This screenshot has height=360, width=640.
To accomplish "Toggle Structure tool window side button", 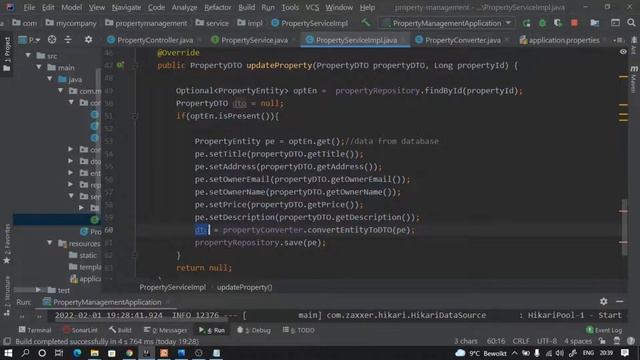I will [7, 295].
